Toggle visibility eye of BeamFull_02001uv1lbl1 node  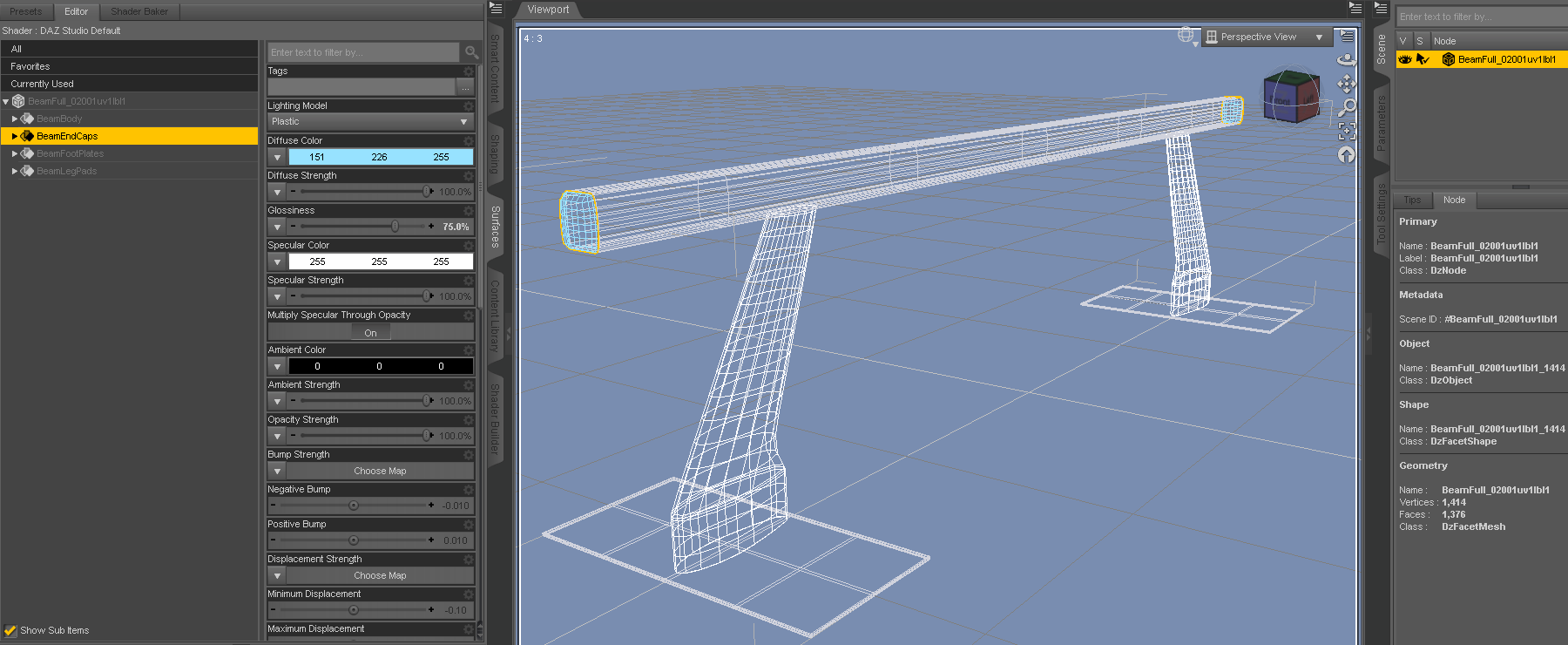pyautogui.click(x=1405, y=59)
